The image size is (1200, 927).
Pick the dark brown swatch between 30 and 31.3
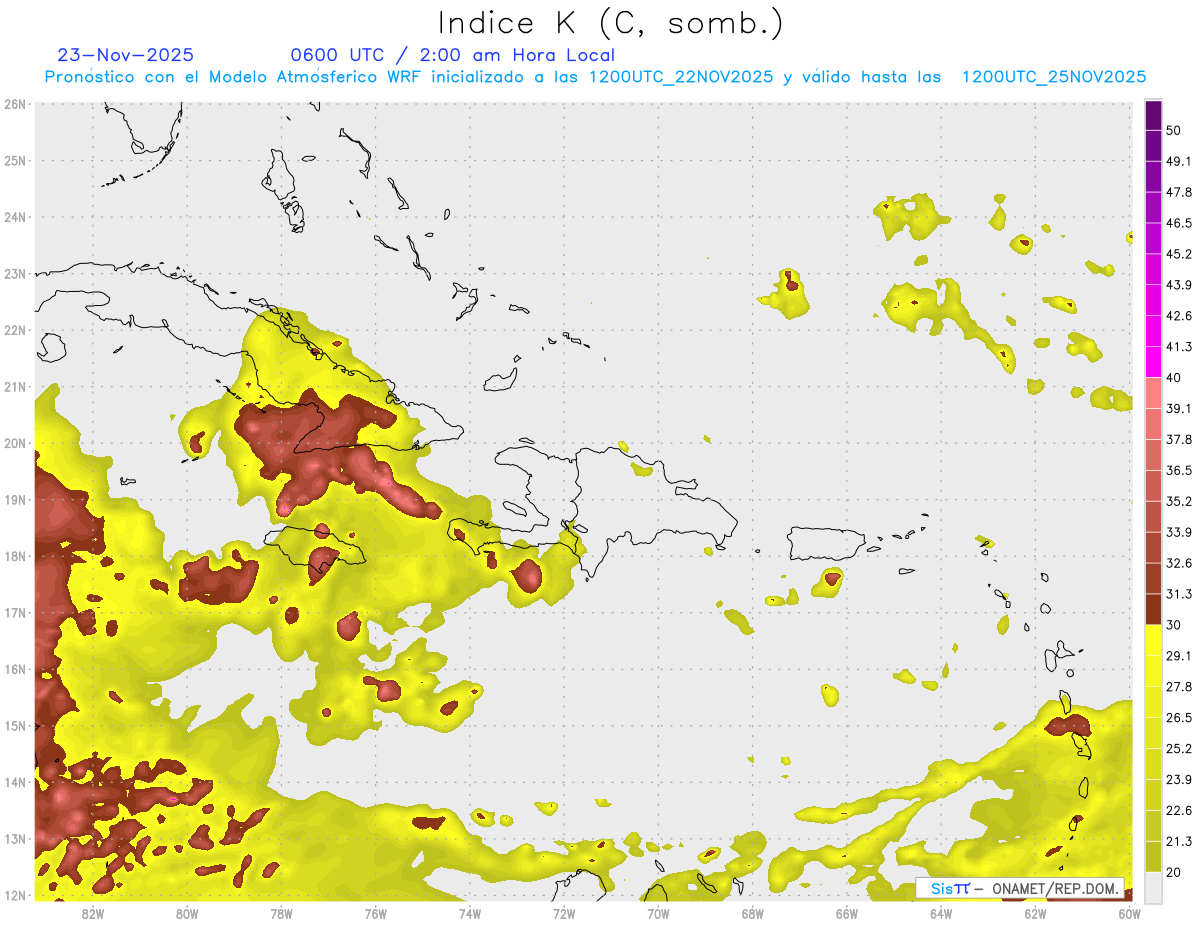pyautogui.click(x=1153, y=609)
